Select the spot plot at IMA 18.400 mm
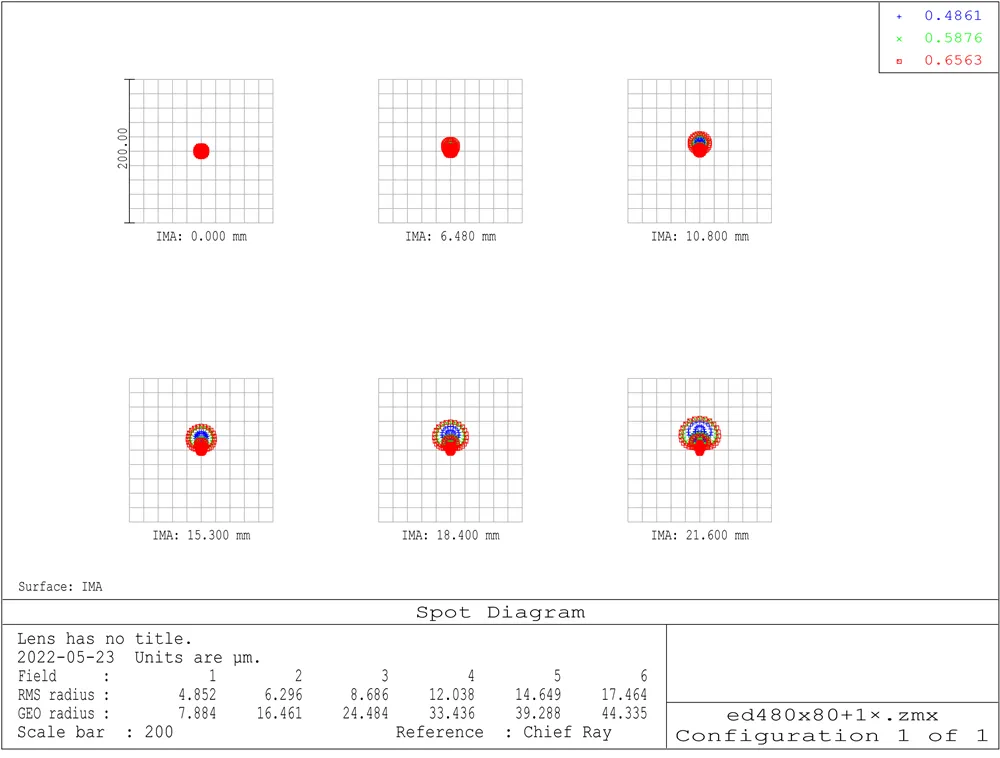Viewport: 1000px width, 758px height. tap(450, 449)
